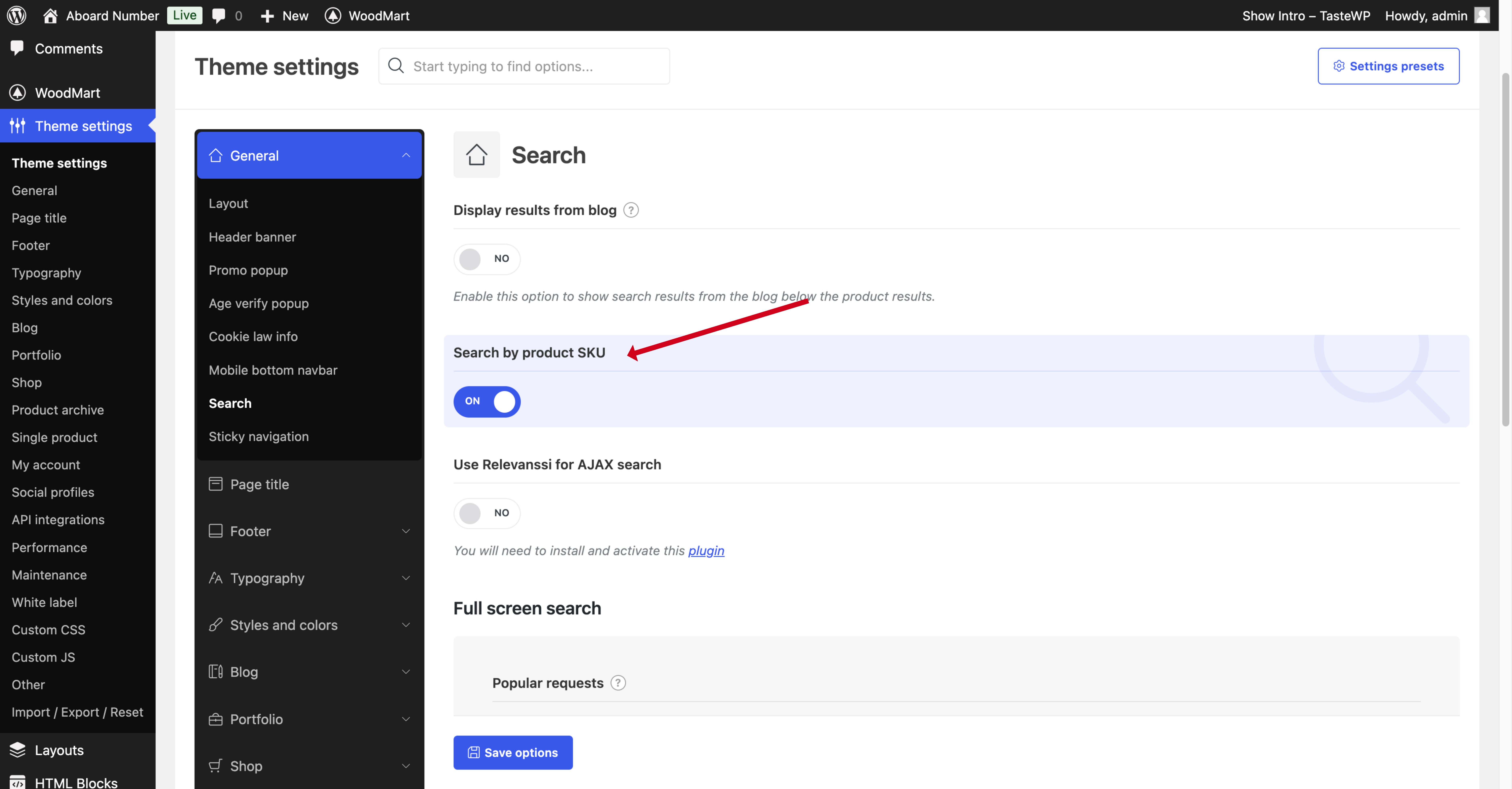Click the gear icon on Settings presets
Viewport: 1512px width, 789px height.
click(1339, 66)
